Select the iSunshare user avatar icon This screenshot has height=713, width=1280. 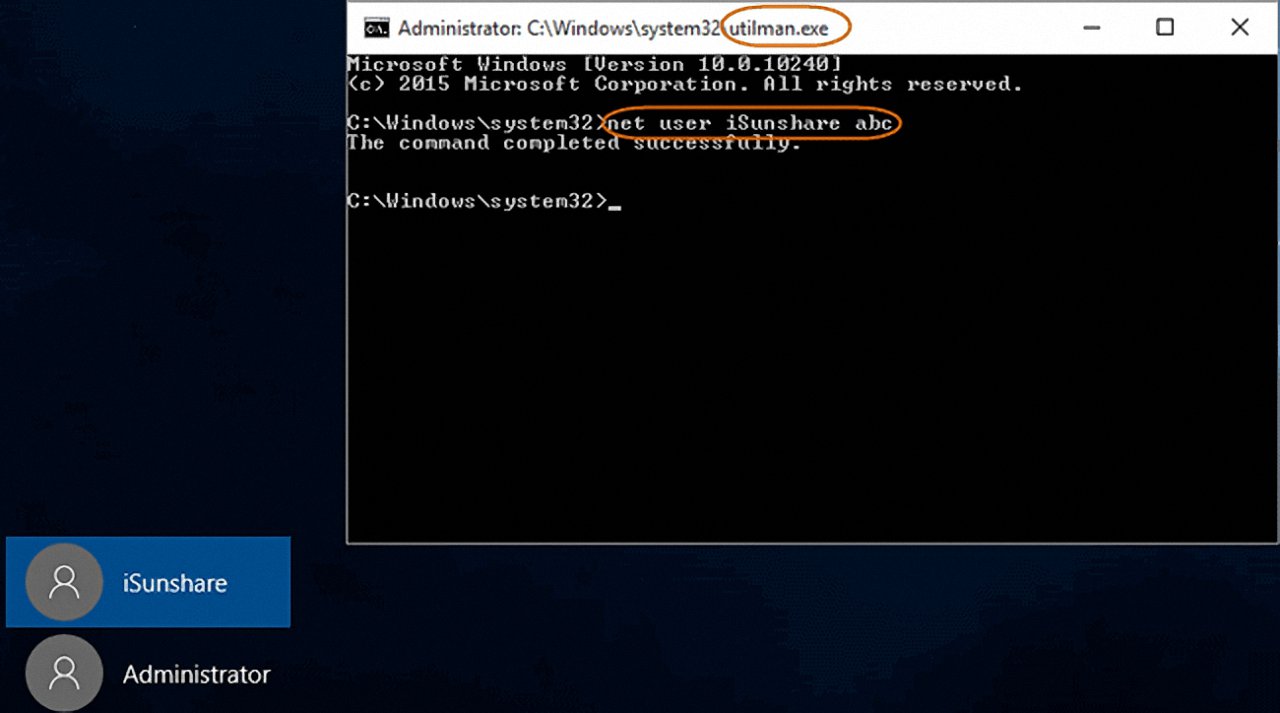tap(63, 582)
